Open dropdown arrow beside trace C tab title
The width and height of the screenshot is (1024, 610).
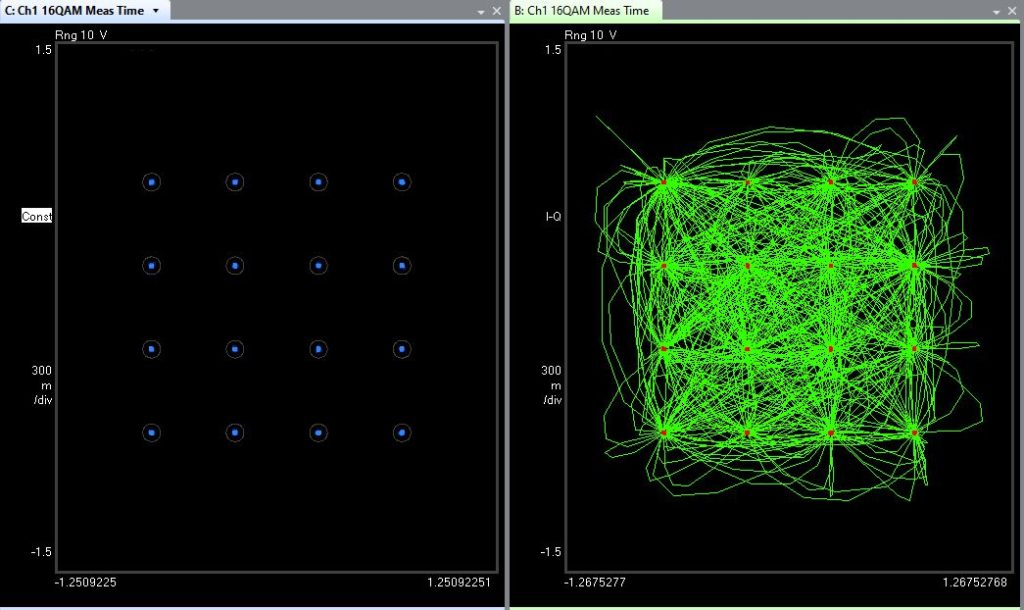[x=155, y=10]
